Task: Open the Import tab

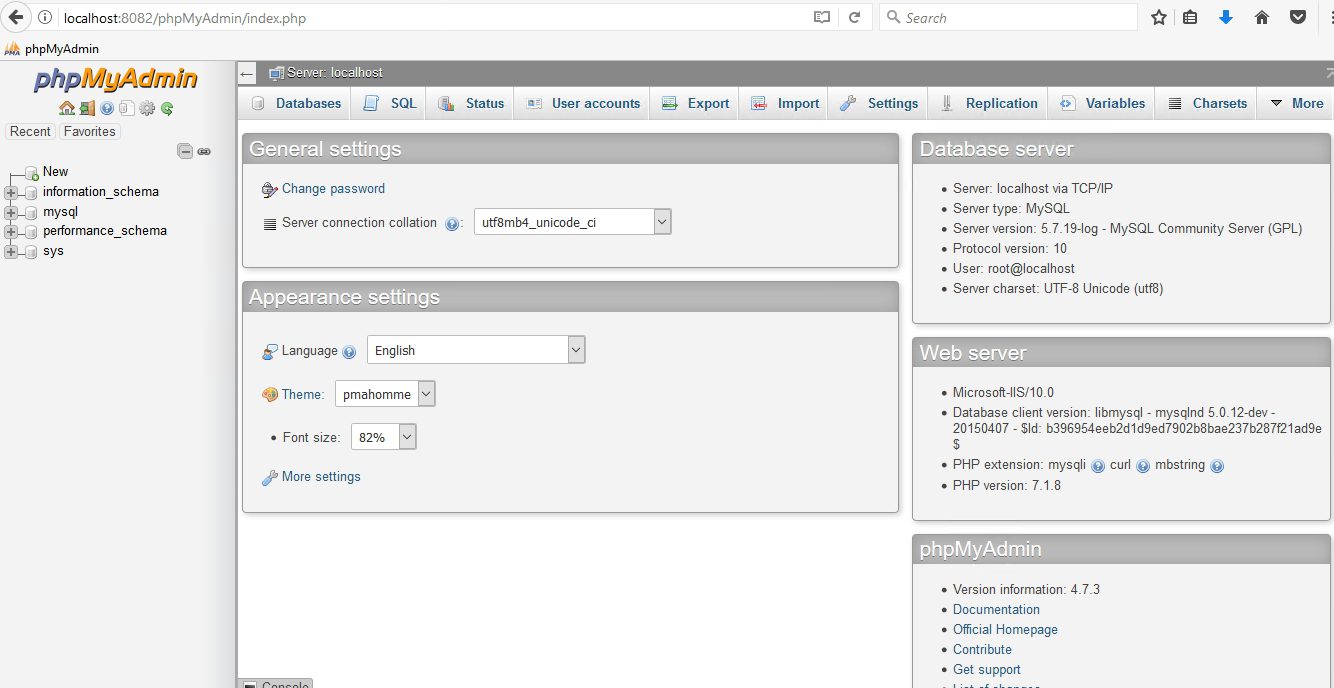Action: [785, 103]
